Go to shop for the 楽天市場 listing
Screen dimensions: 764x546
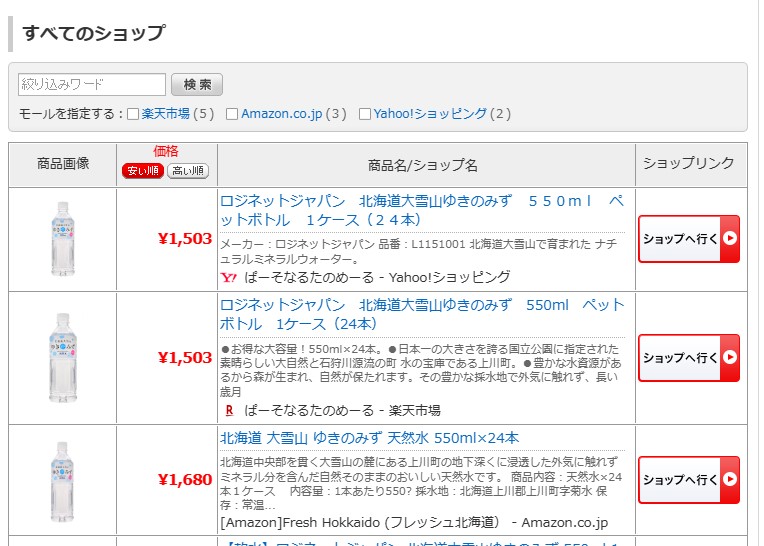(689, 358)
